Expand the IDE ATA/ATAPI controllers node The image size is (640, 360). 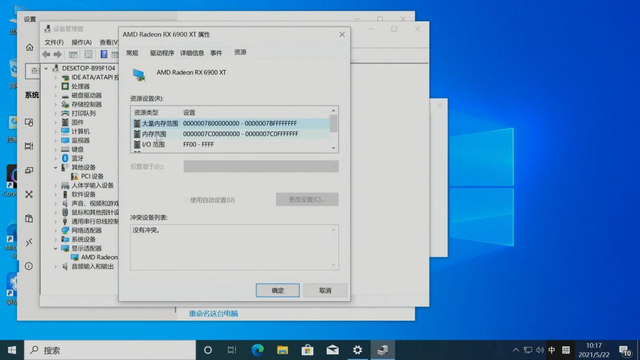pos(56,77)
